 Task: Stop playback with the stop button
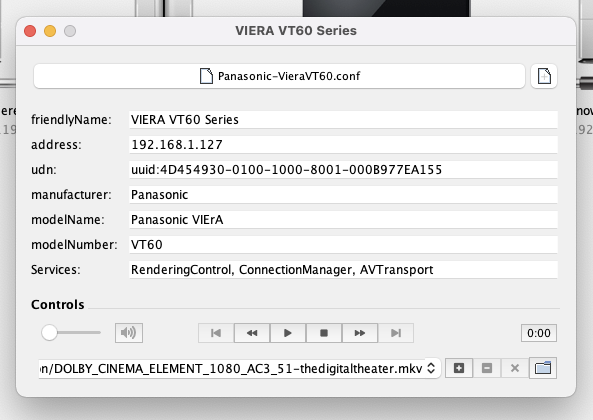pyautogui.click(x=324, y=333)
